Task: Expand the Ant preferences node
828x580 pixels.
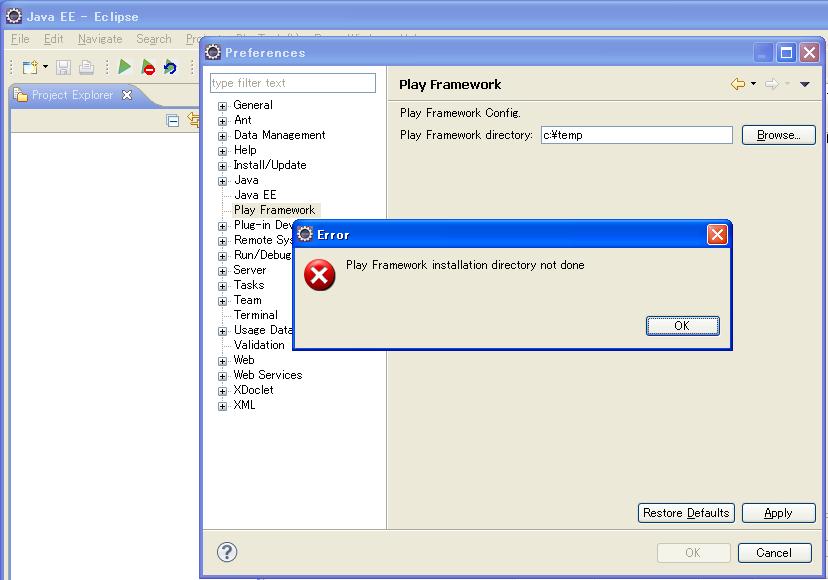Action: pos(222,121)
